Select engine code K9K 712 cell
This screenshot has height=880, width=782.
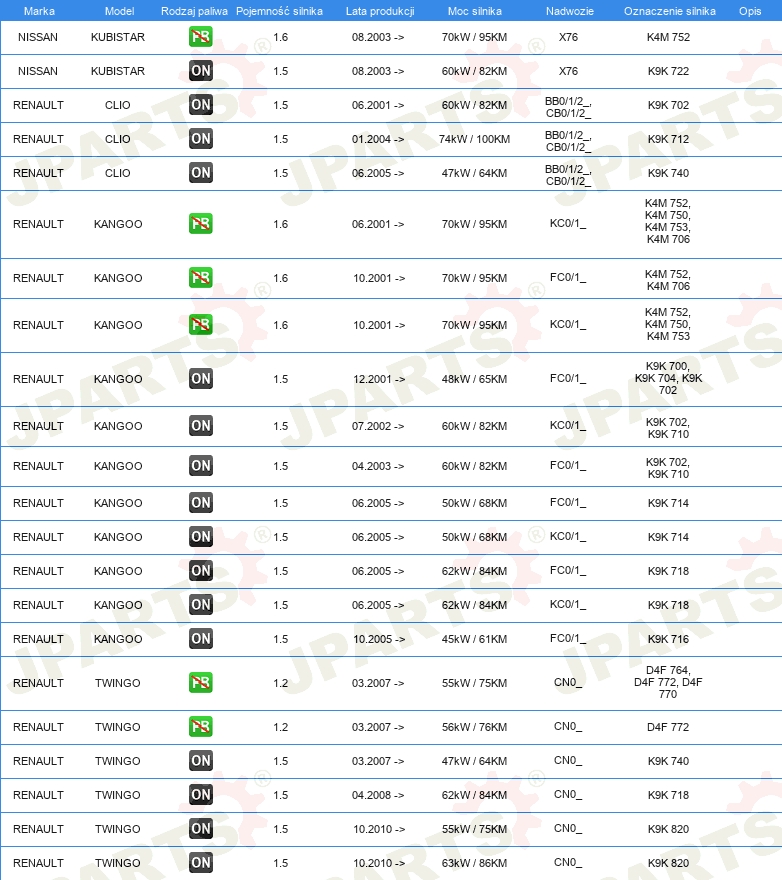coord(668,139)
